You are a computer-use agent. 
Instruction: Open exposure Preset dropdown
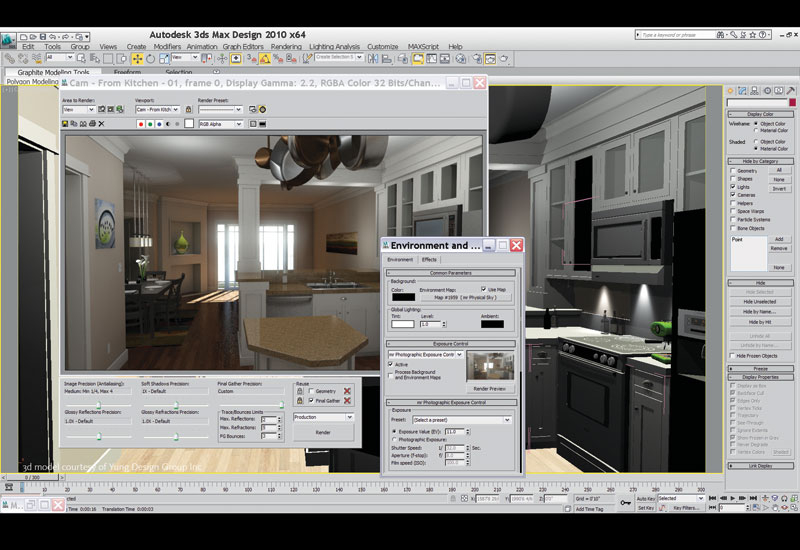(x=462, y=420)
